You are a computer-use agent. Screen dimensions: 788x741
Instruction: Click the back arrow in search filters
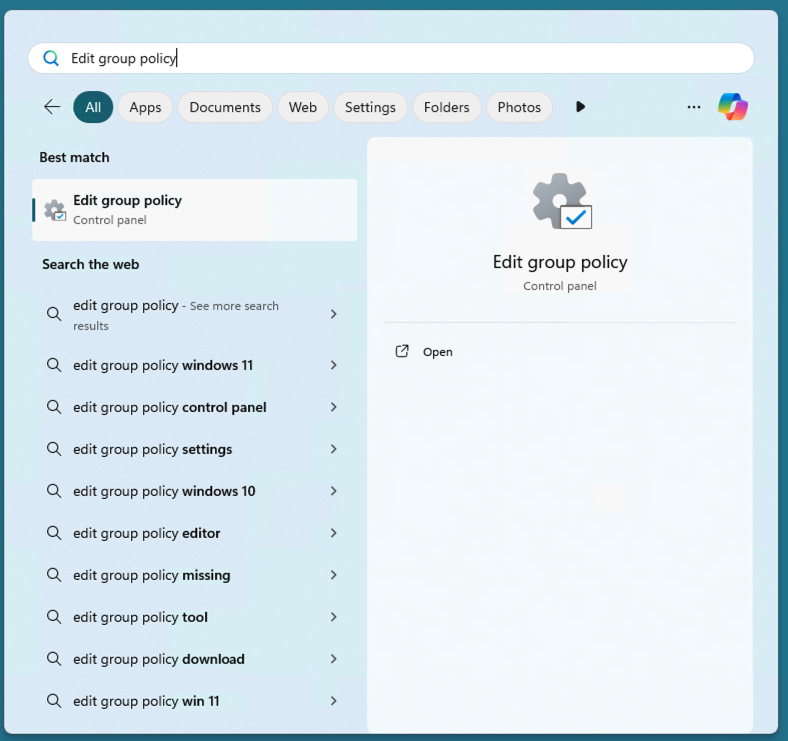(x=52, y=107)
